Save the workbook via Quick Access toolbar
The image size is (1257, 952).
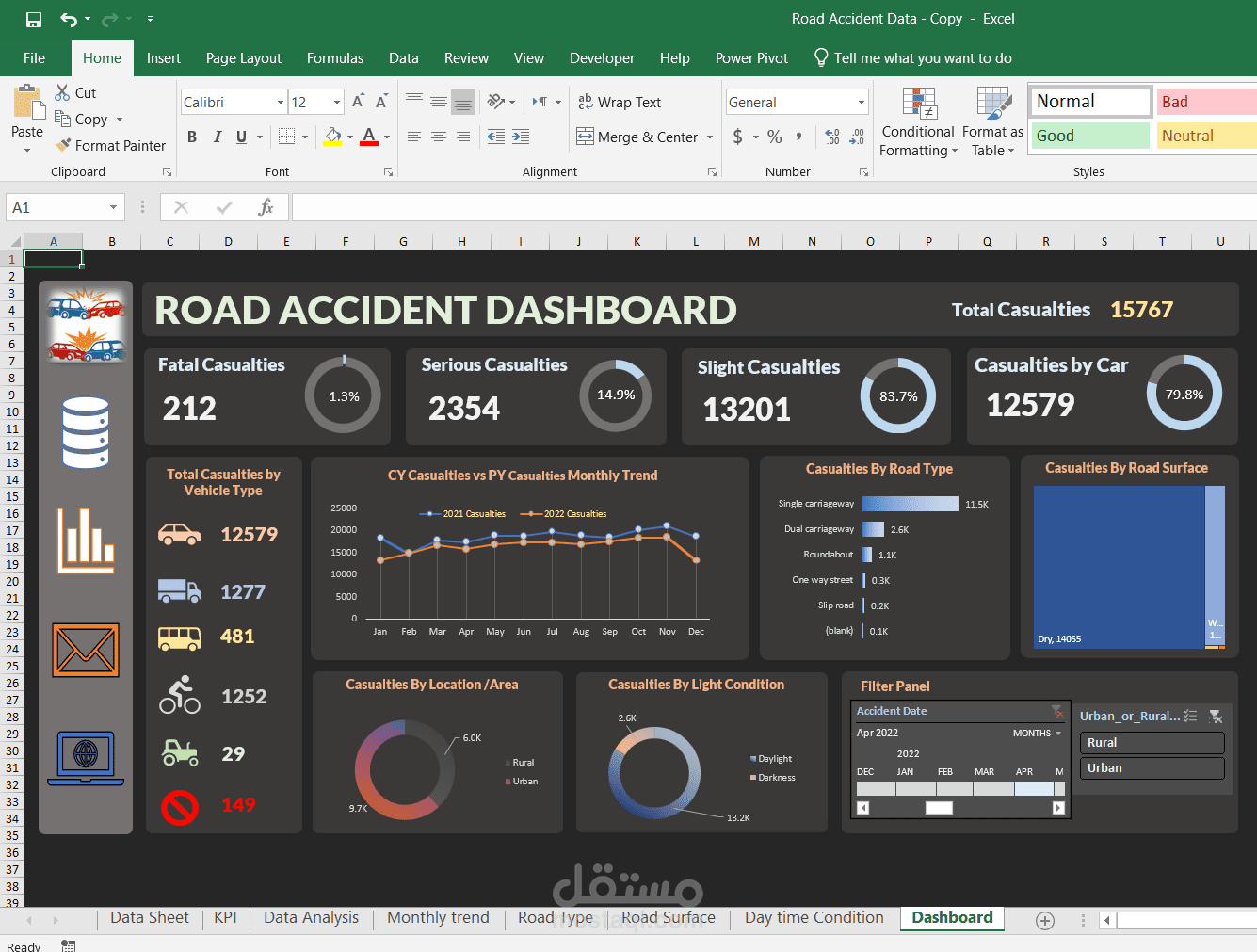[34, 18]
